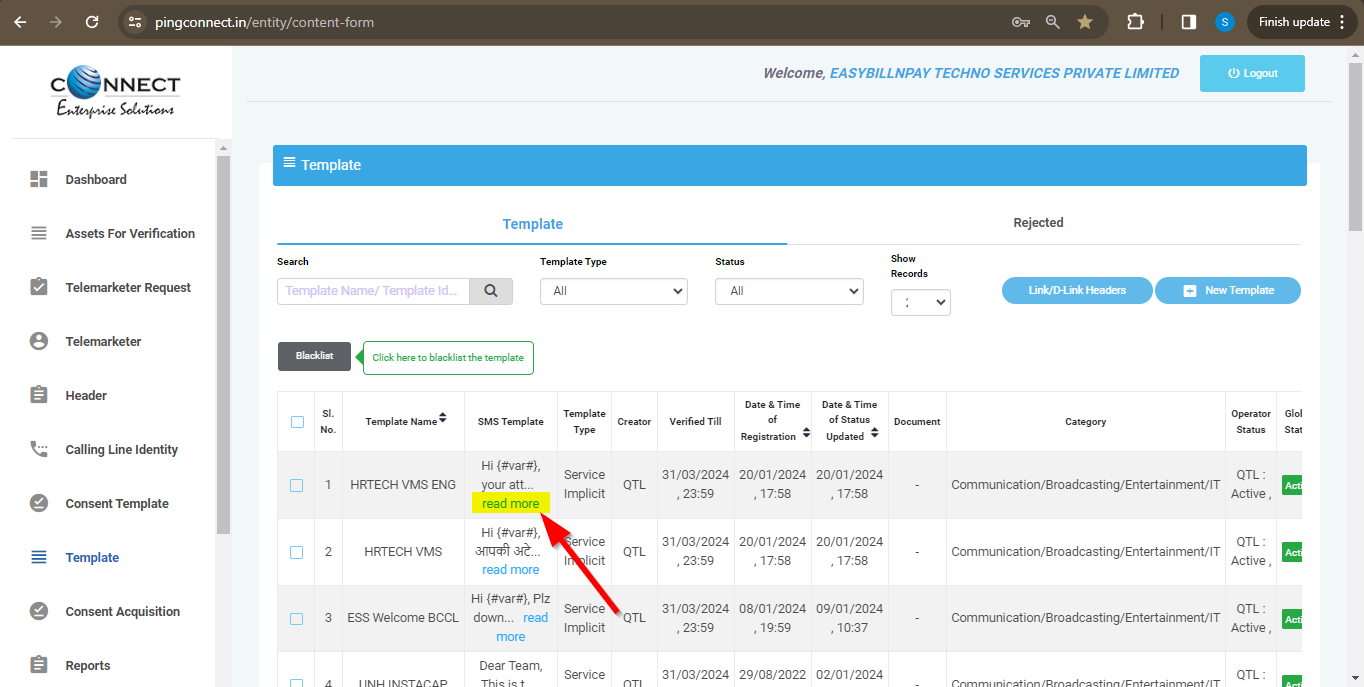Screen dimensions: 1364x687
Task: Bookmark this page with star icon
Action: [x=1085, y=22]
